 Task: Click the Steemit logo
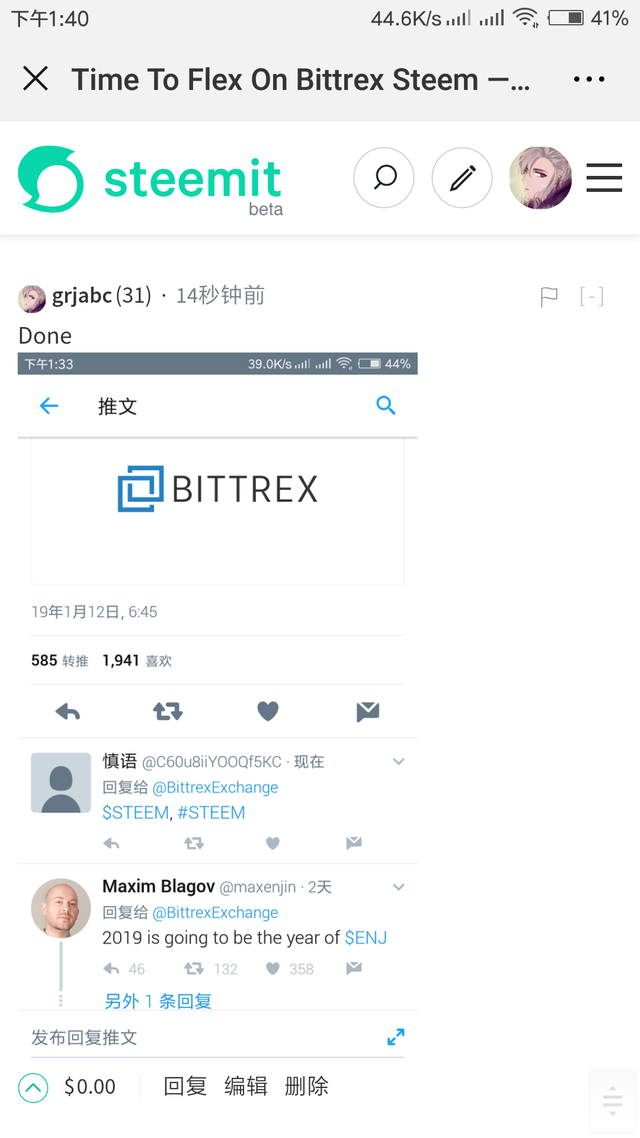[x=149, y=181]
